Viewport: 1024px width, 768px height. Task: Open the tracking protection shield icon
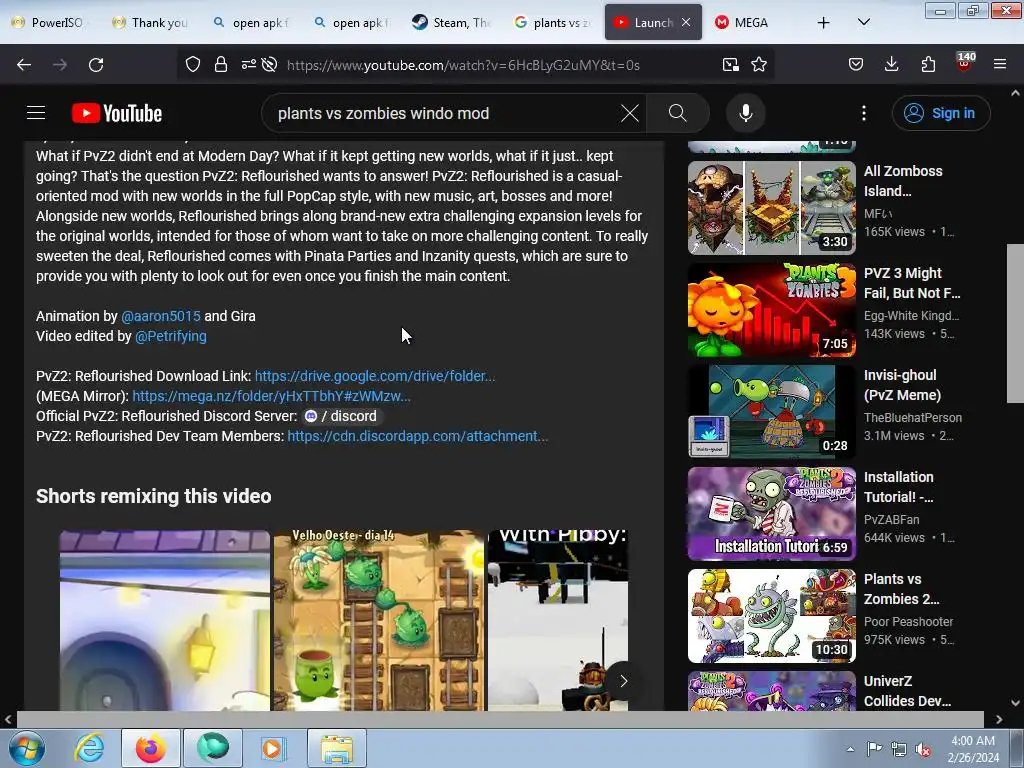pyautogui.click(x=193, y=65)
